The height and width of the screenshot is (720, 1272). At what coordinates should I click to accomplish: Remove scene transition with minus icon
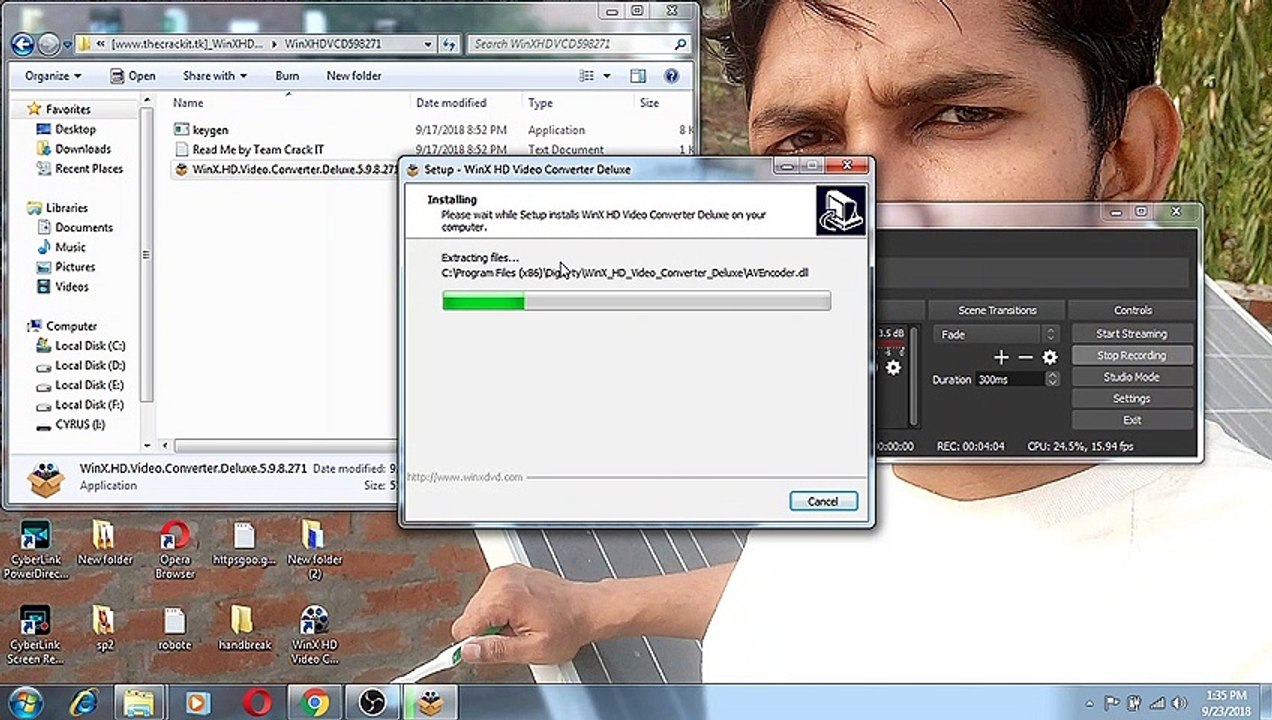[1025, 357]
